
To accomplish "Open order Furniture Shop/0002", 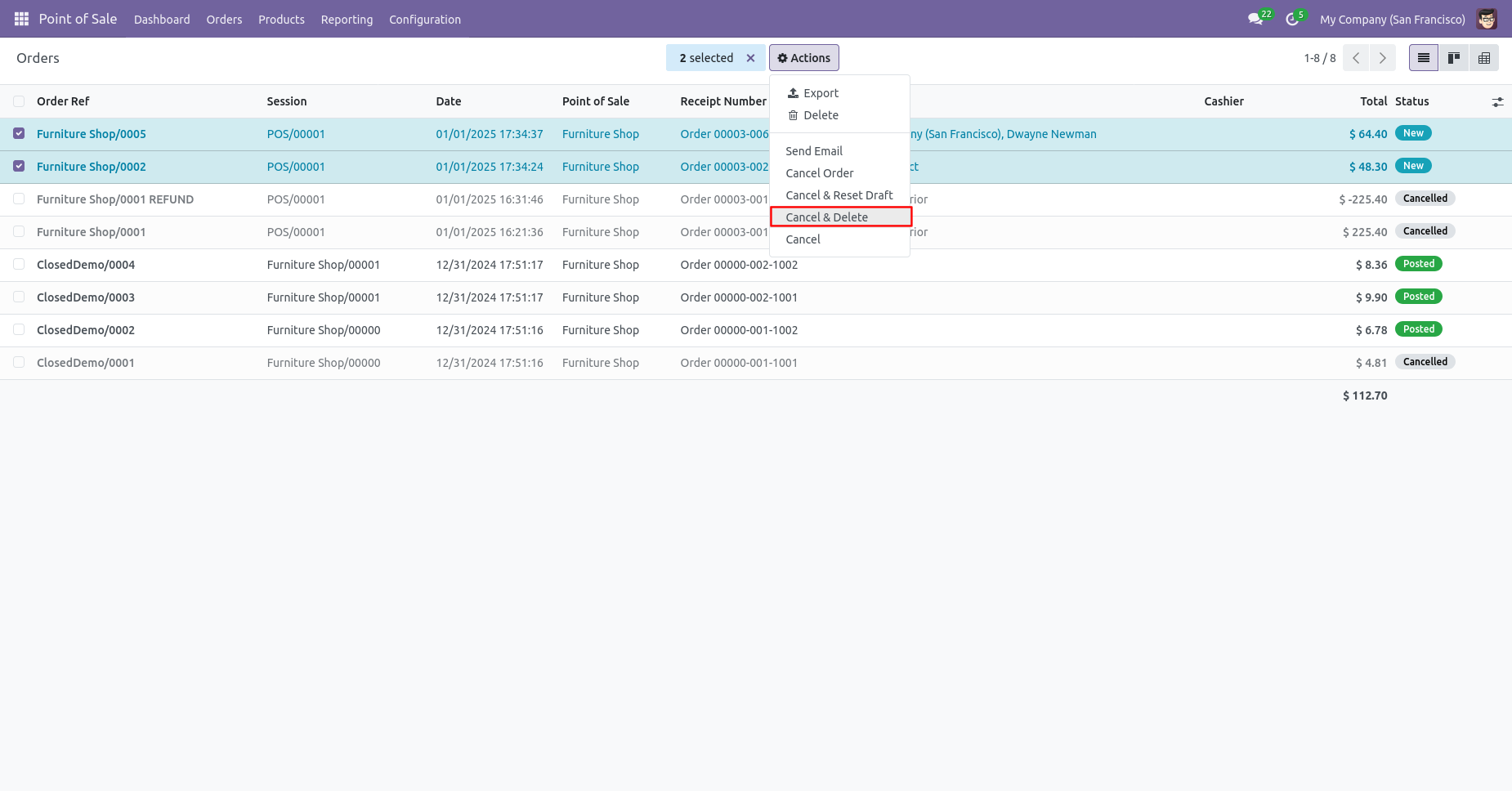I will (x=92, y=167).
